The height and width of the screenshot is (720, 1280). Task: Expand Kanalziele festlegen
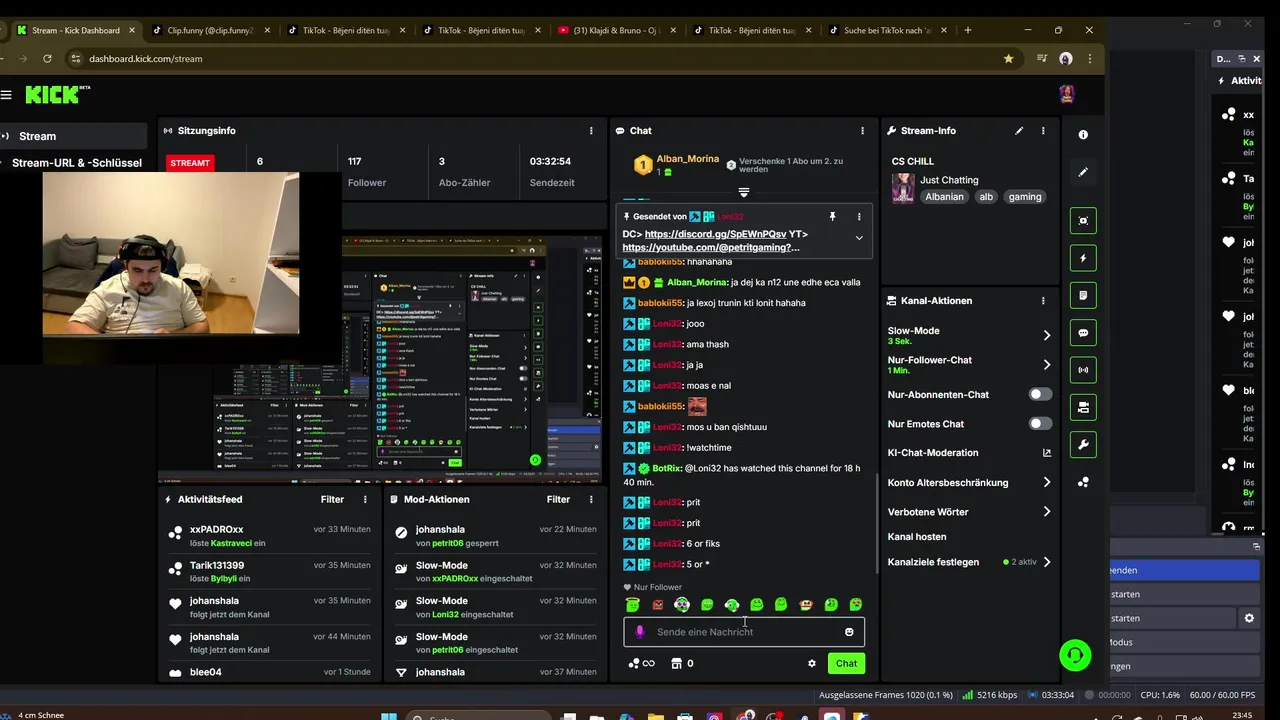(1047, 562)
